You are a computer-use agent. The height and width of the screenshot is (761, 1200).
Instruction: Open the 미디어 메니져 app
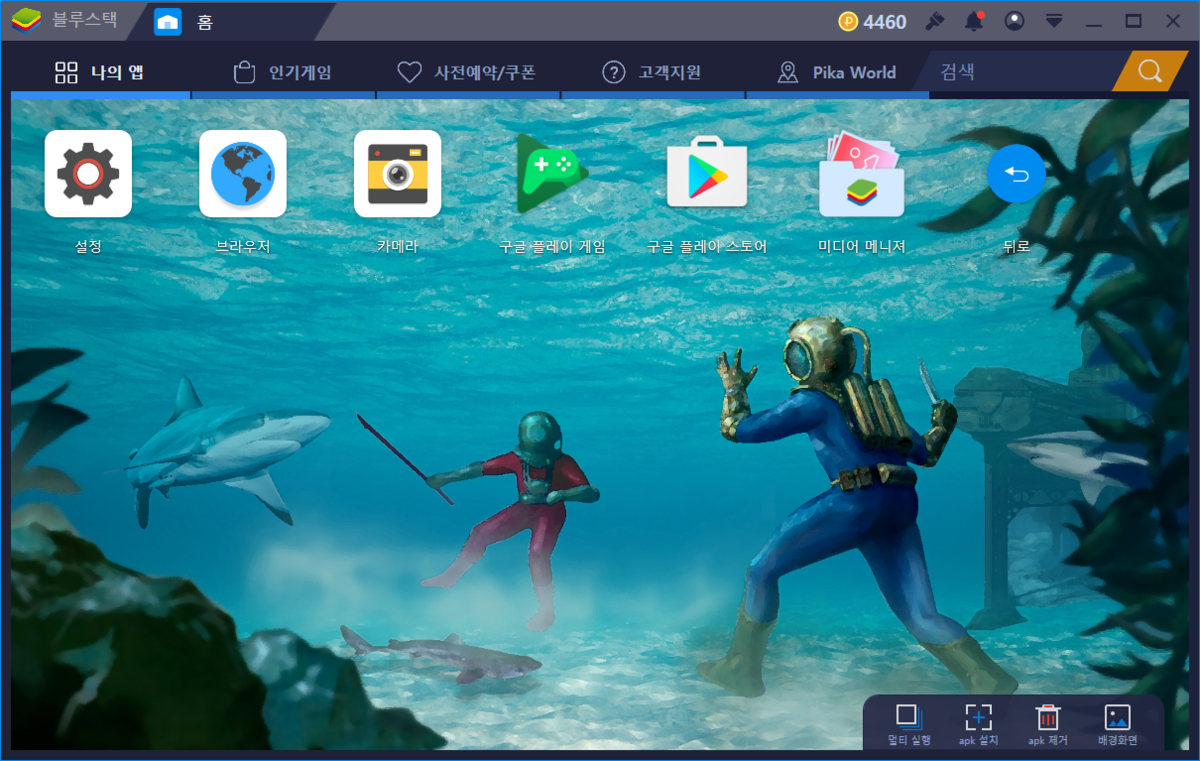tap(862, 172)
